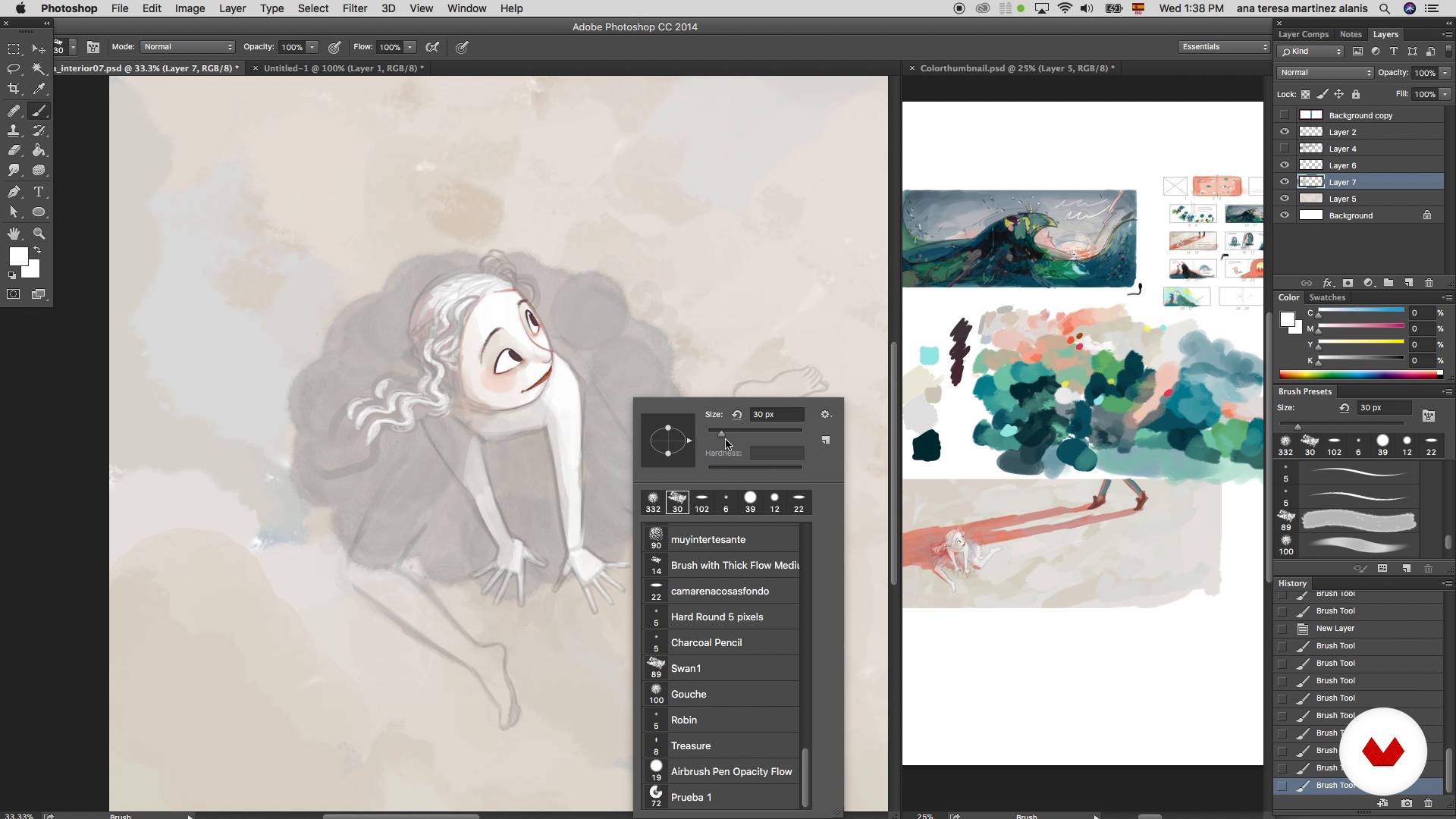Click the foreground color swatch in toolbox

point(18,256)
